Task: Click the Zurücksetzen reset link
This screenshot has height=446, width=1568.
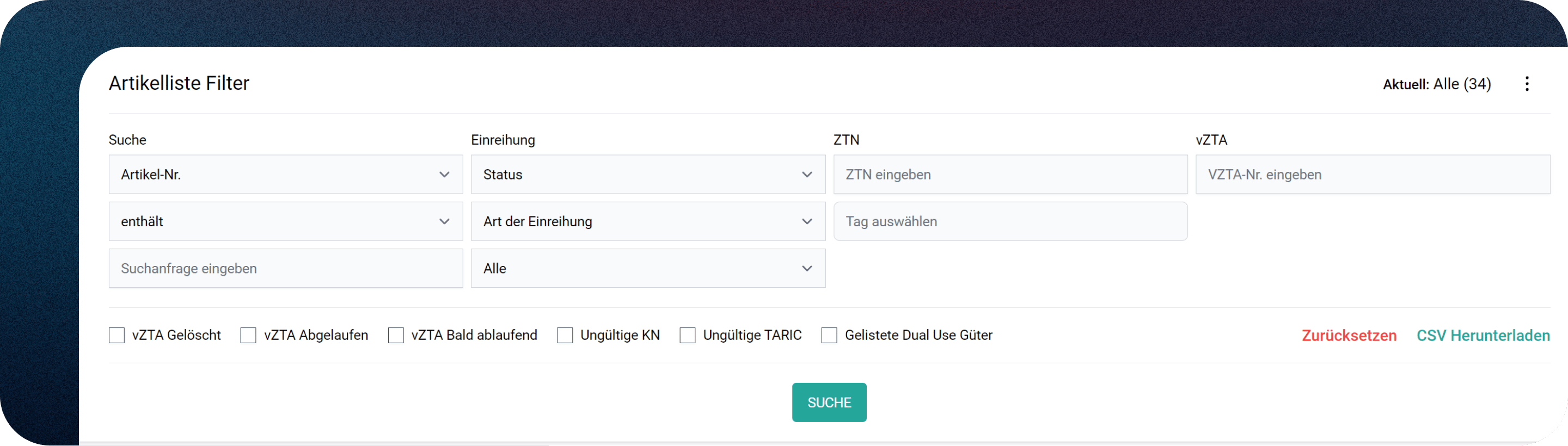Action: point(1349,336)
